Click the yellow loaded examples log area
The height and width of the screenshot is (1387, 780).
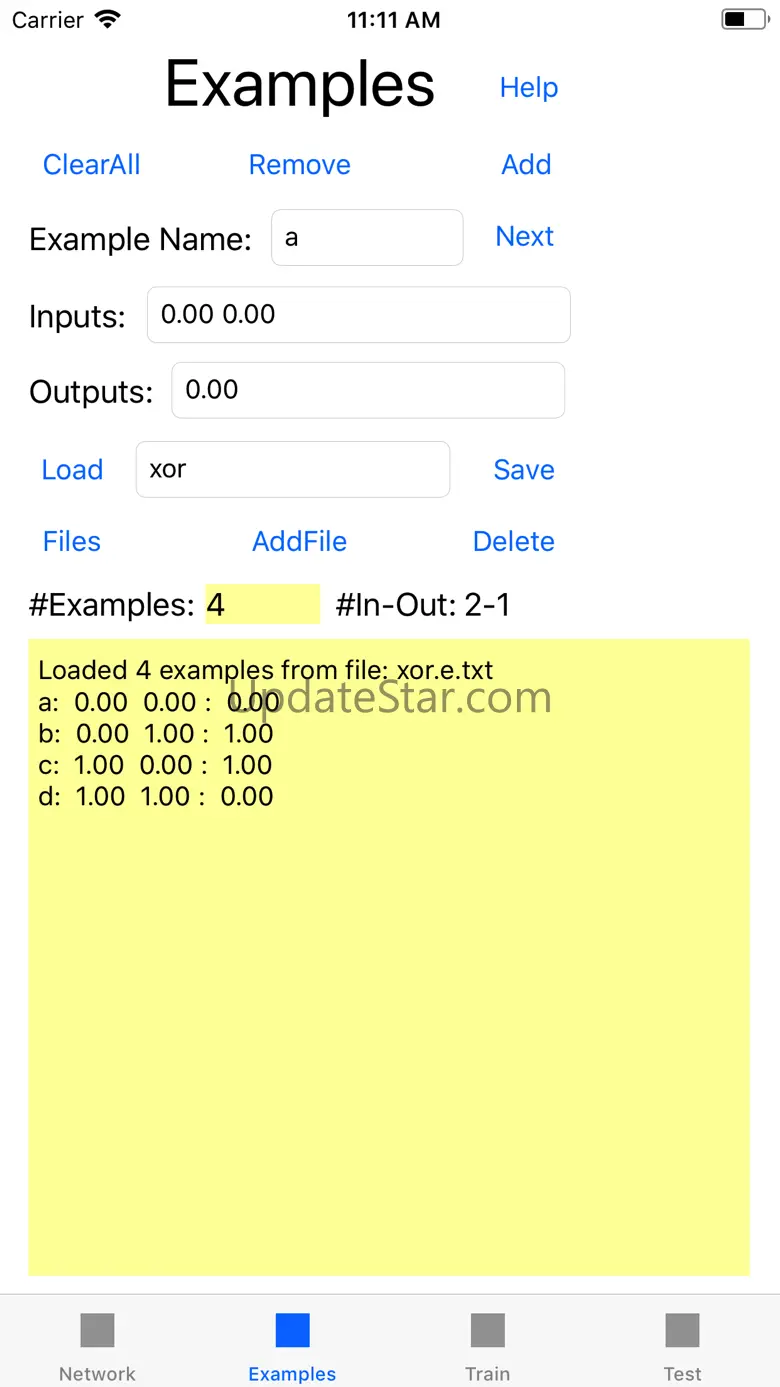click(x=388, y=1000)
